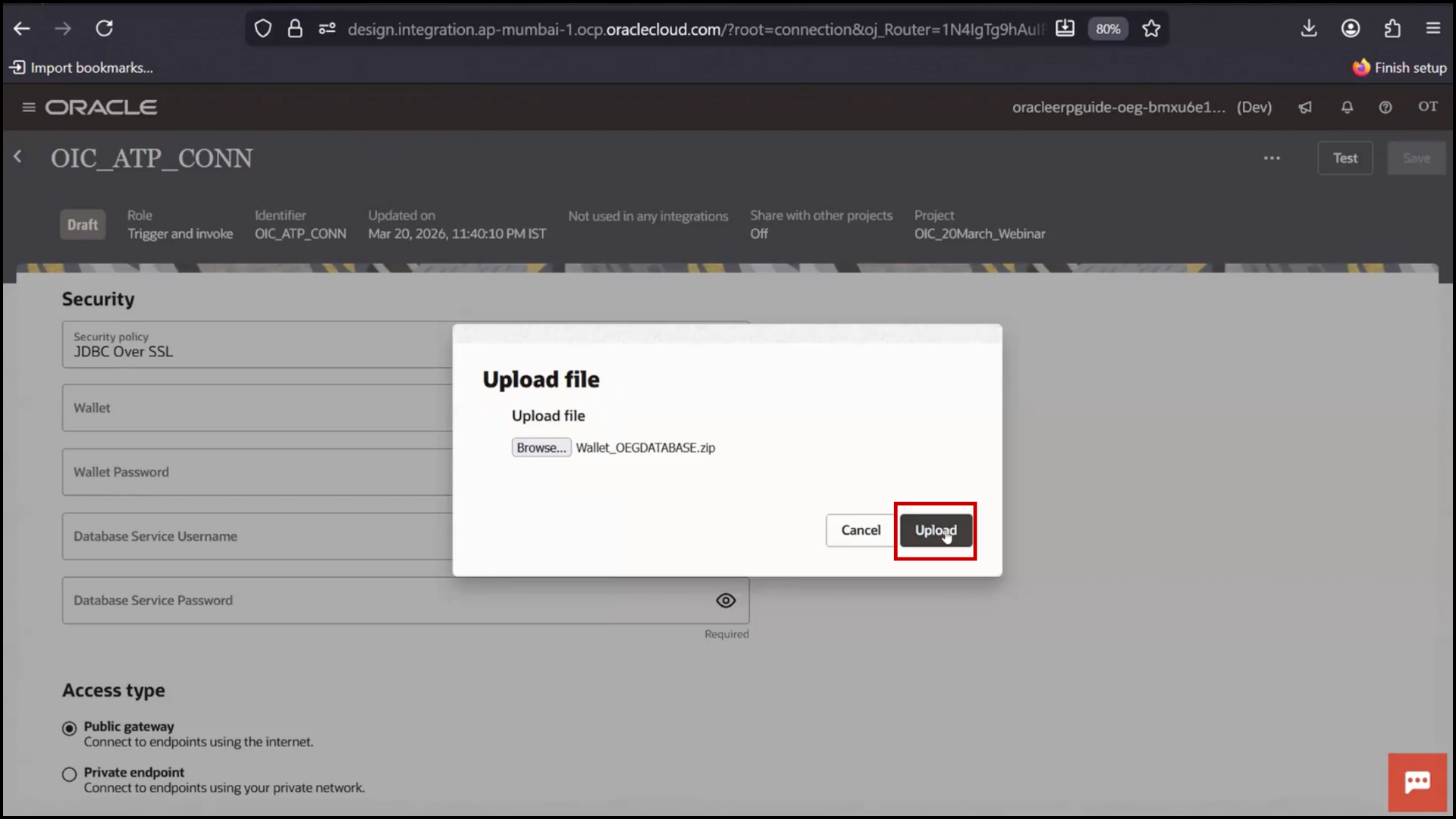Open the Firefox account icon
This screenshot has height=819, width=1456.
tap(1351, 29)
